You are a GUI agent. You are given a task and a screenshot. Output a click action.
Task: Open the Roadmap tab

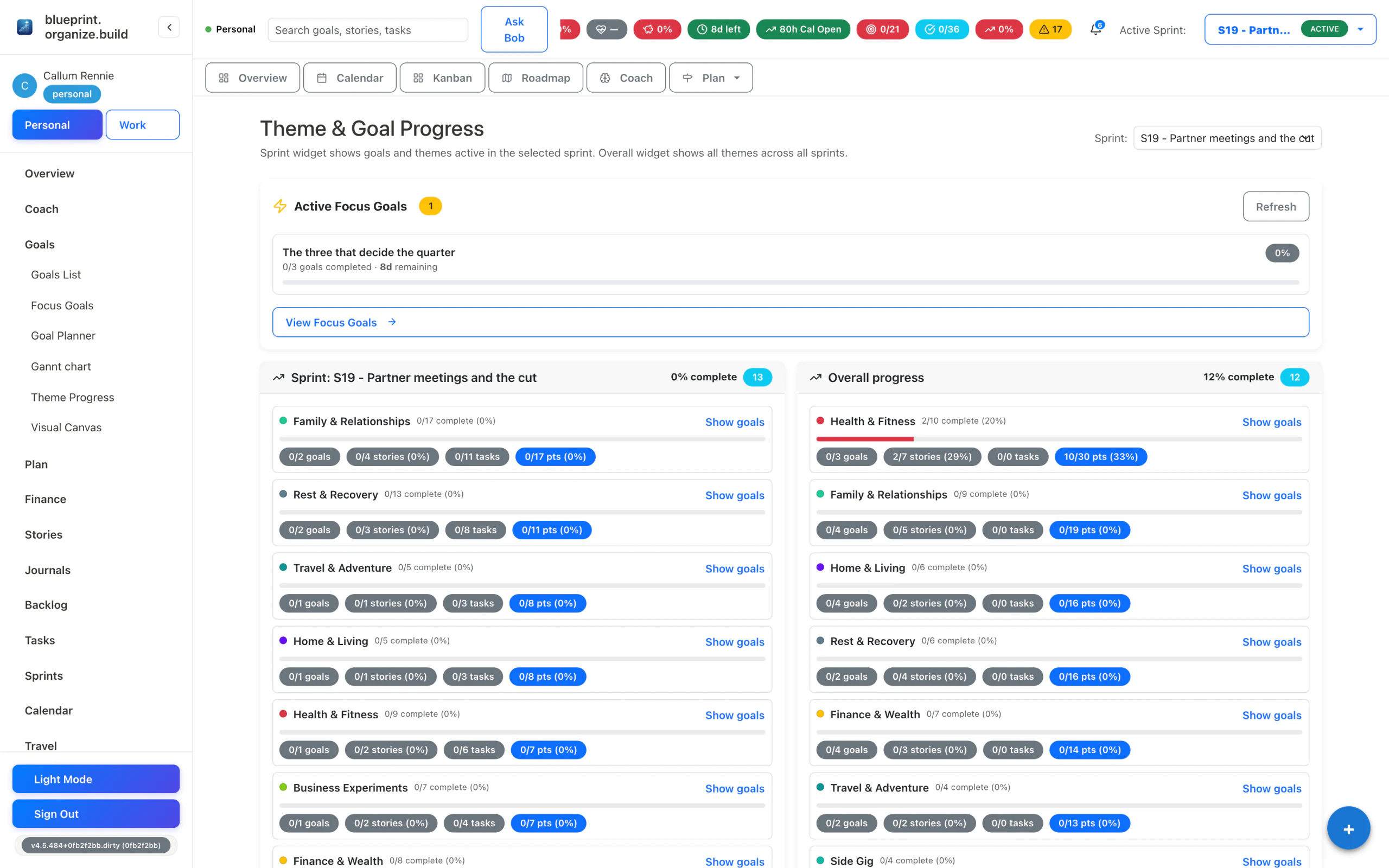[x=536, y=78]
